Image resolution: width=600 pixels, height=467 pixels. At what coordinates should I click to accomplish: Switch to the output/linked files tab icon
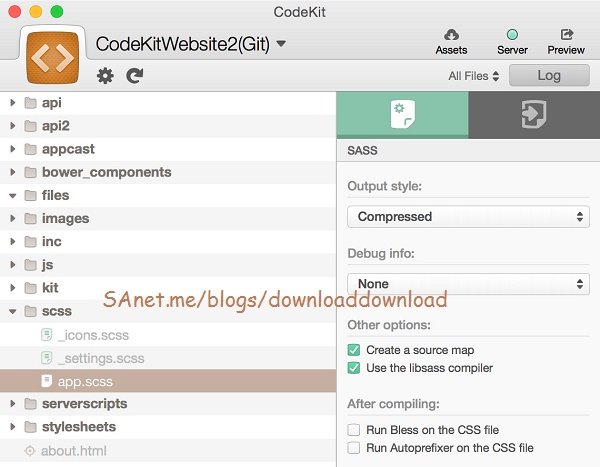pyautogui.click(x=534, y=114)
